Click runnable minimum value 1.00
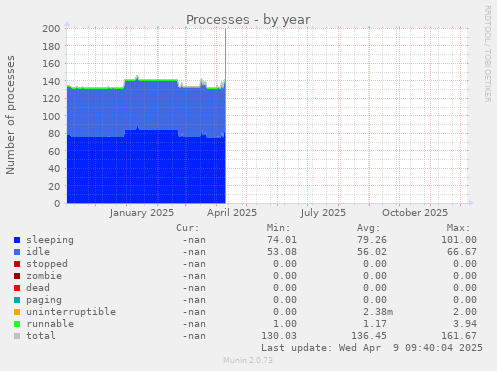497x371 pixels. [x=285, y=324]
